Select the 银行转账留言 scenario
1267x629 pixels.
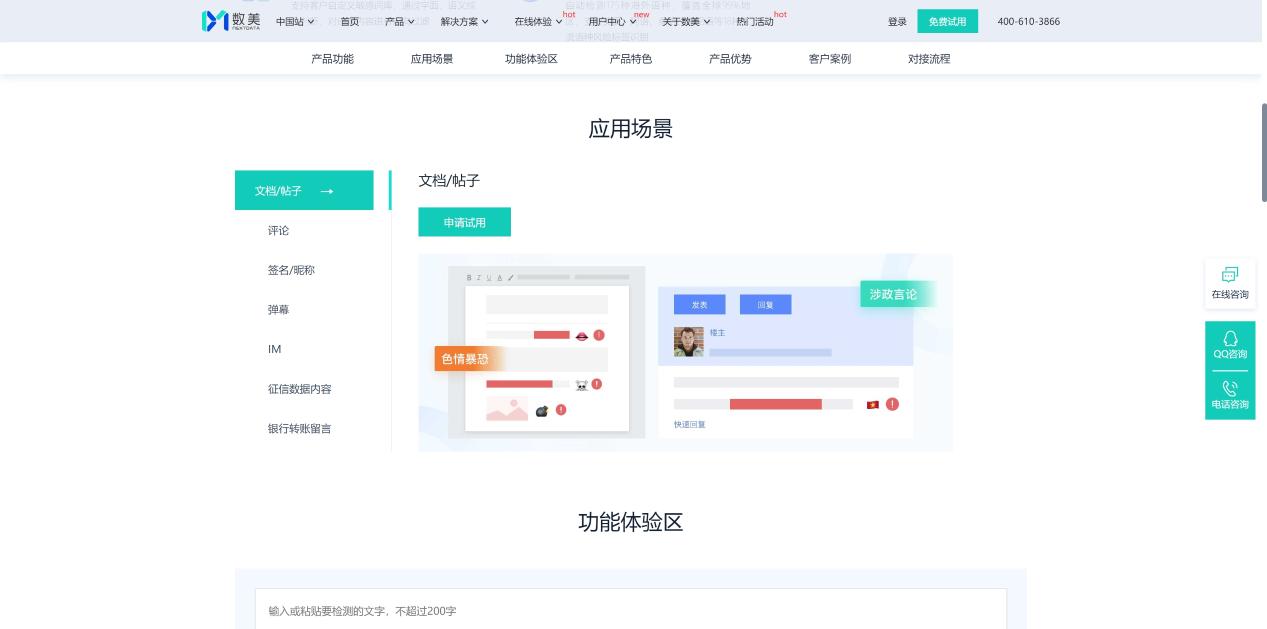pos(299,429)
